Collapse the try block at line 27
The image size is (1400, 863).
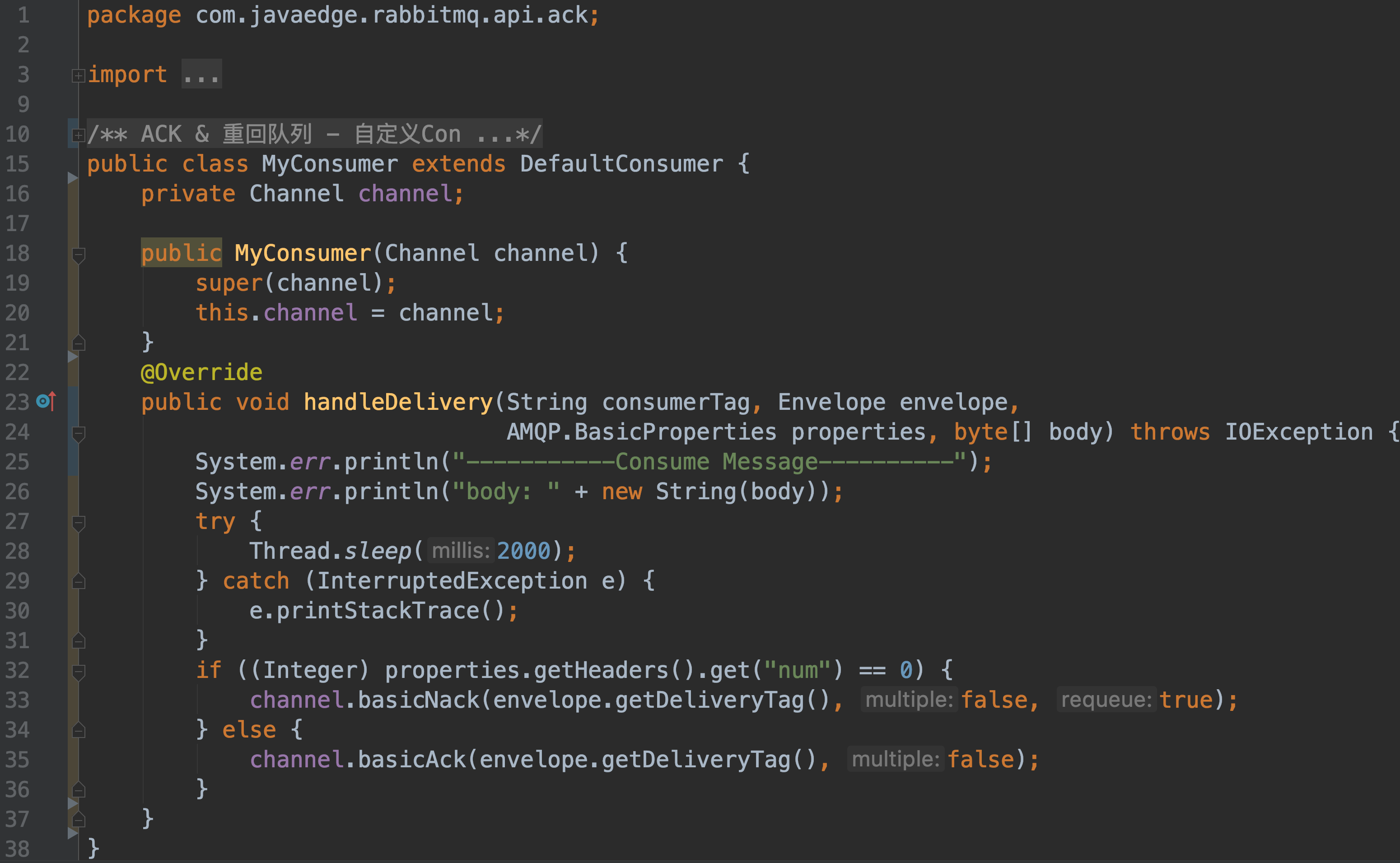pyautogui.click(x=79, y=523)
